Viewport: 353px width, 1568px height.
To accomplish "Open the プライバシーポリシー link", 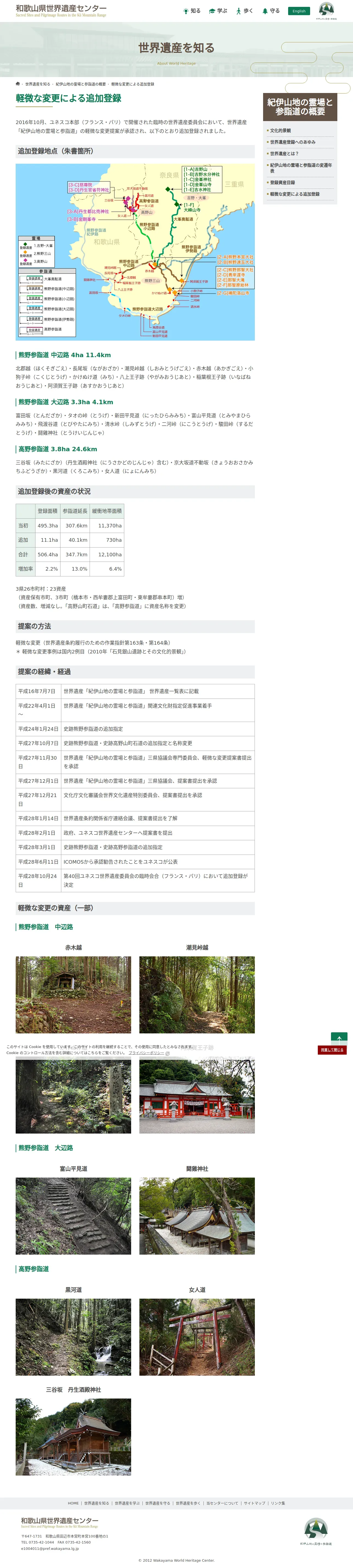I will [146, 1053].
